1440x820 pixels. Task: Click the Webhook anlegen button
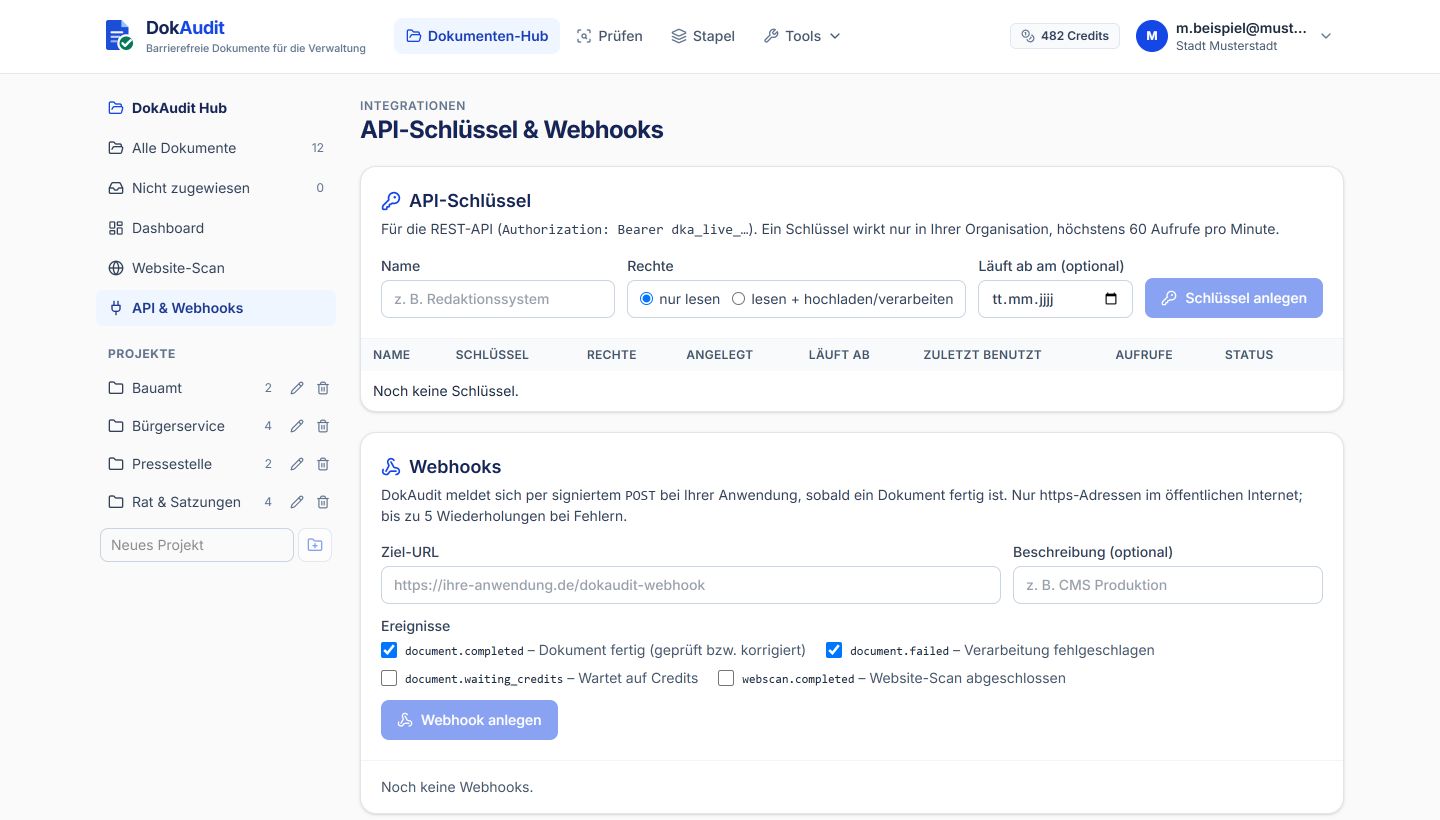coord(469,720)
